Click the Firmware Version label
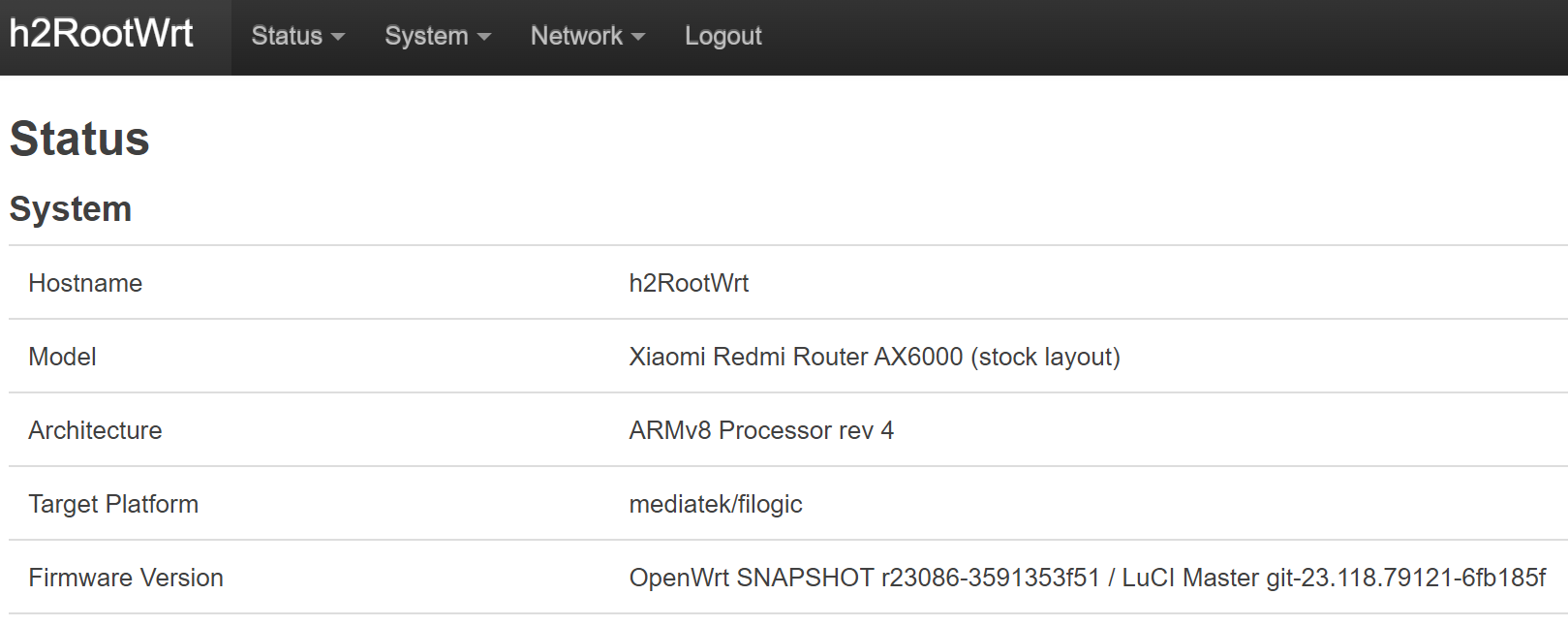Image resolution: width=1568 pixels, height=626 pixels. pyautogui.click(x=126, y=578)
